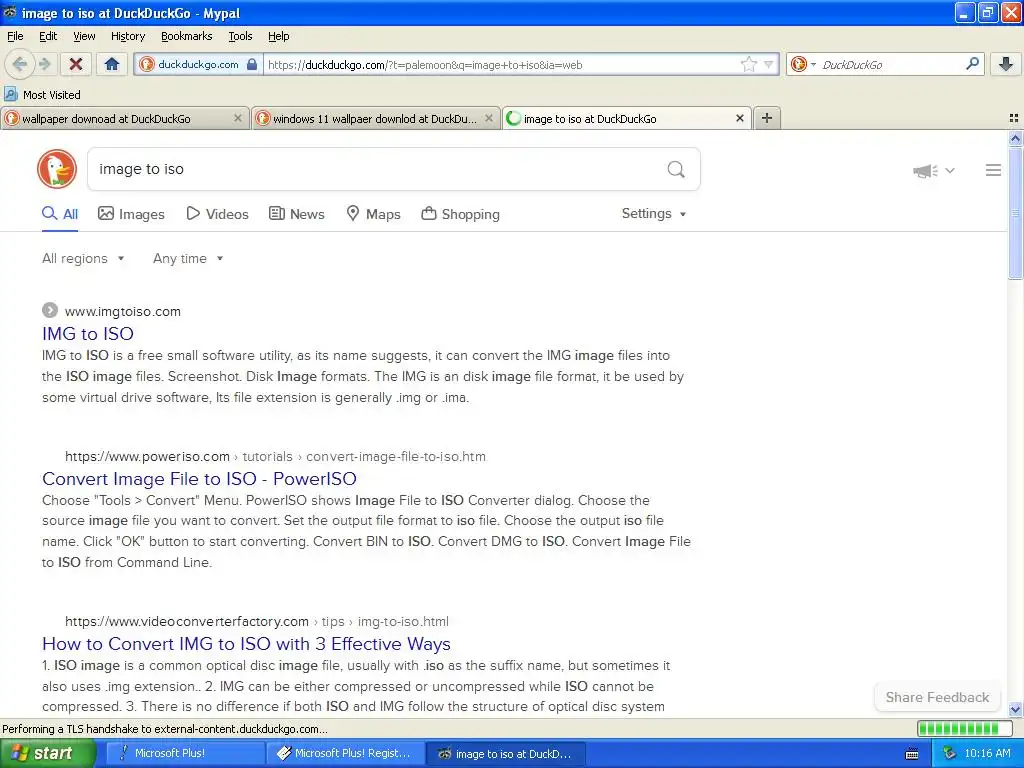Stop loading with the red X button
Viewport: 1024px width, 768px height.
(x=76, y=64)
